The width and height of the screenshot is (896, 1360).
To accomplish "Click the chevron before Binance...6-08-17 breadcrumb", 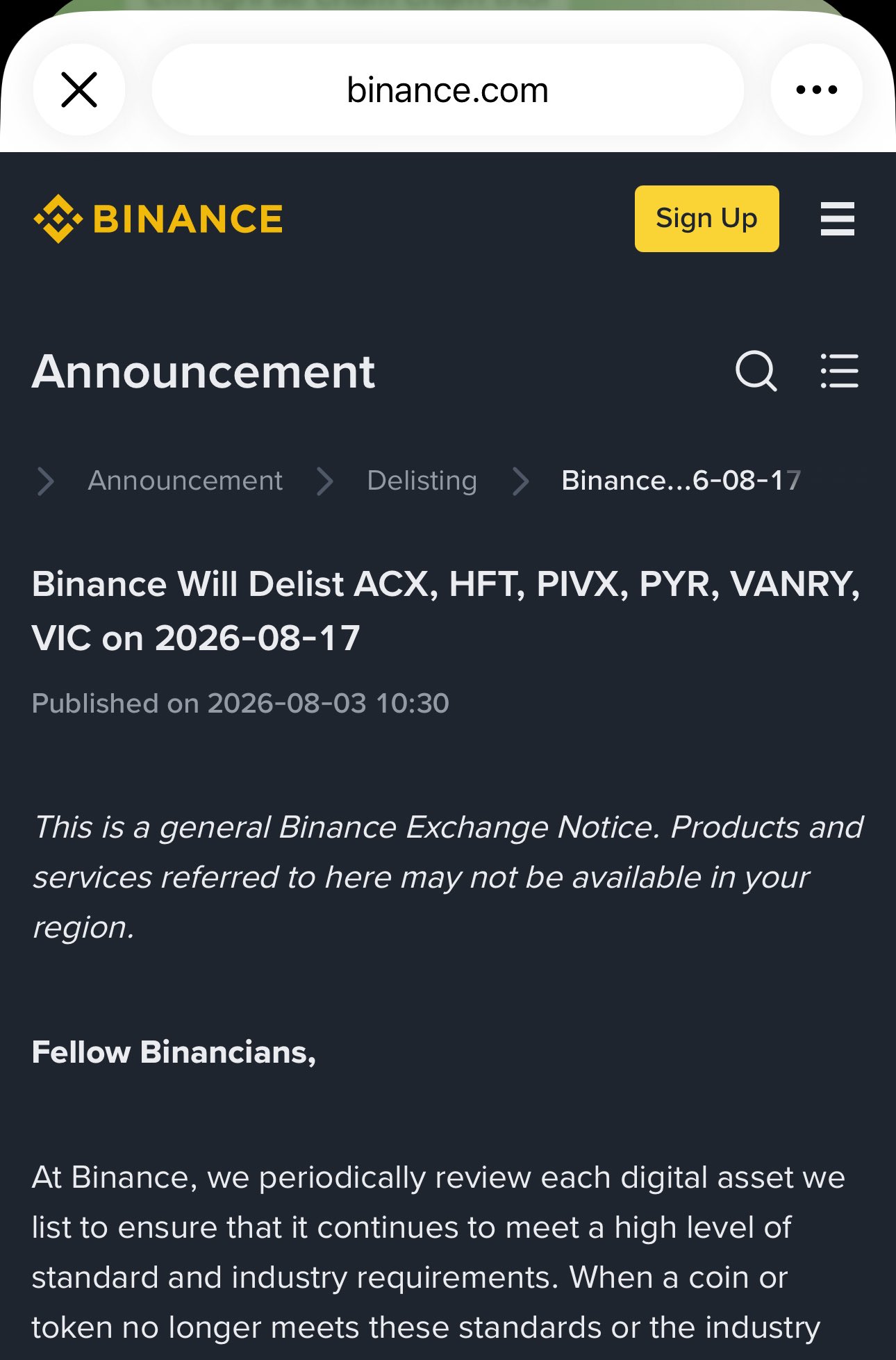I will 521,481.
